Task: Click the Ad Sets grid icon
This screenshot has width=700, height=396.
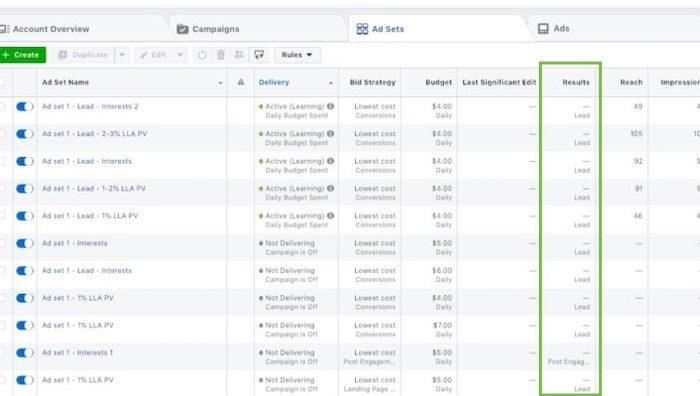Action: [x=362, y=29]
